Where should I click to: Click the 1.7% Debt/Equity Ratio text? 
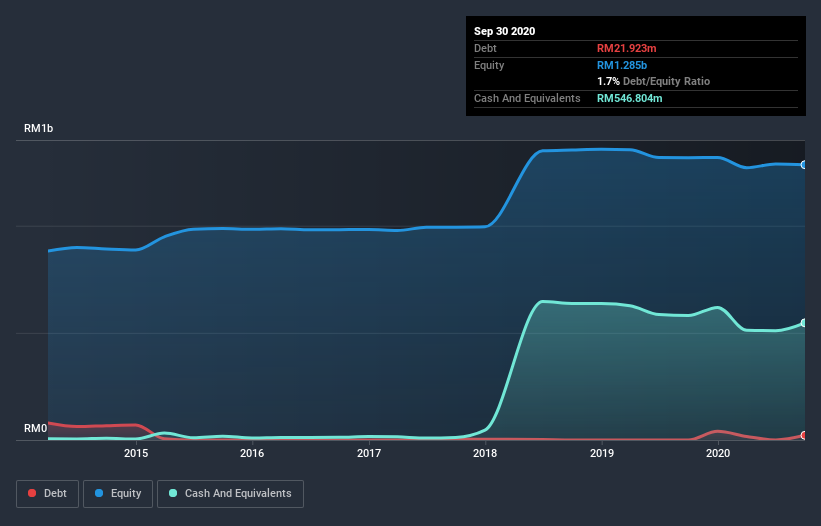(x=653, y=81)
